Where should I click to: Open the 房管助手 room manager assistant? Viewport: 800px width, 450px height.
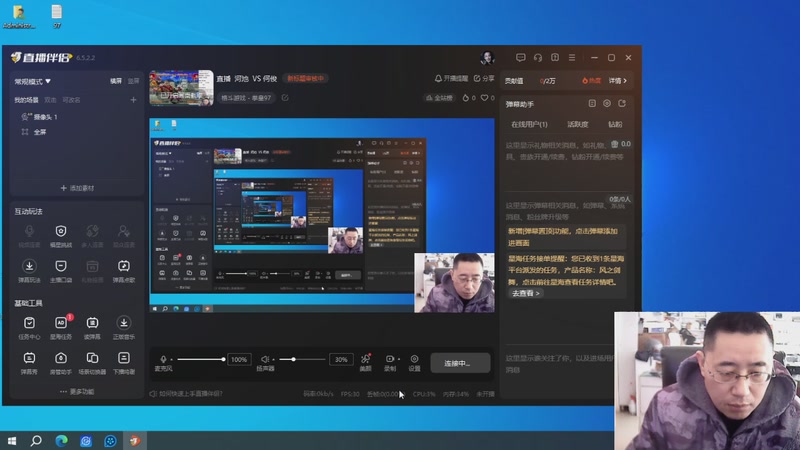[x=61, y=363]
